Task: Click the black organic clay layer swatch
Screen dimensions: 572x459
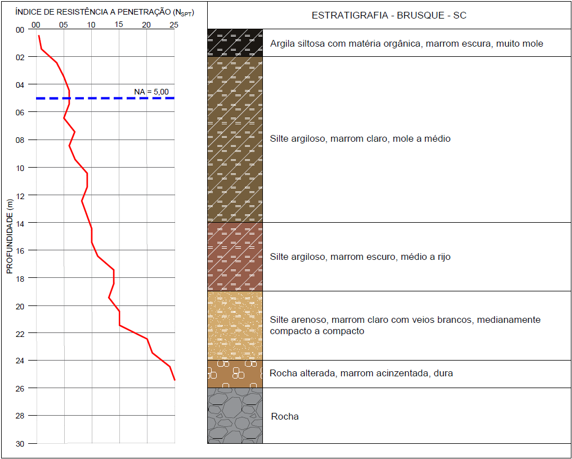Action: 235,43
